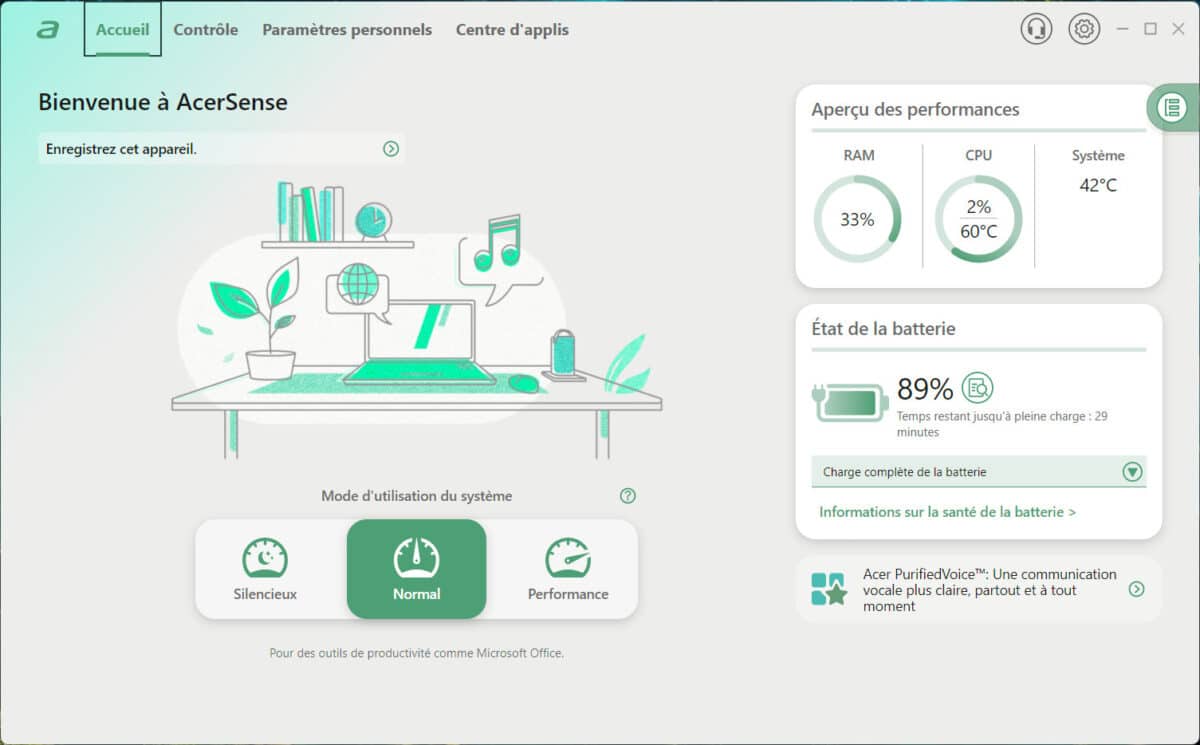Click Enregistrez cet appareil banner
Viewport: 1200px width, 745px height.
[x=221, y=149]
